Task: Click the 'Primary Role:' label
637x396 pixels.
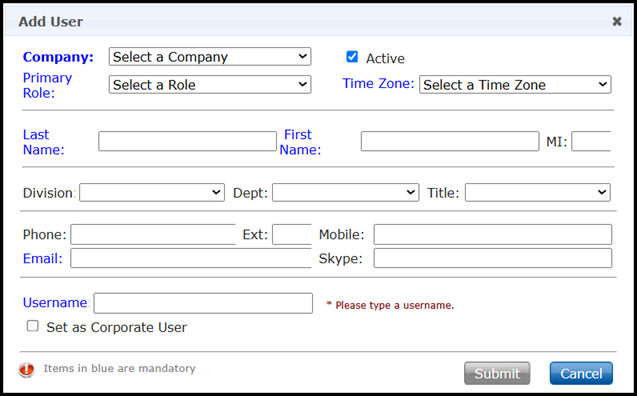Action: pyautogui.click(x=47, y=85)
